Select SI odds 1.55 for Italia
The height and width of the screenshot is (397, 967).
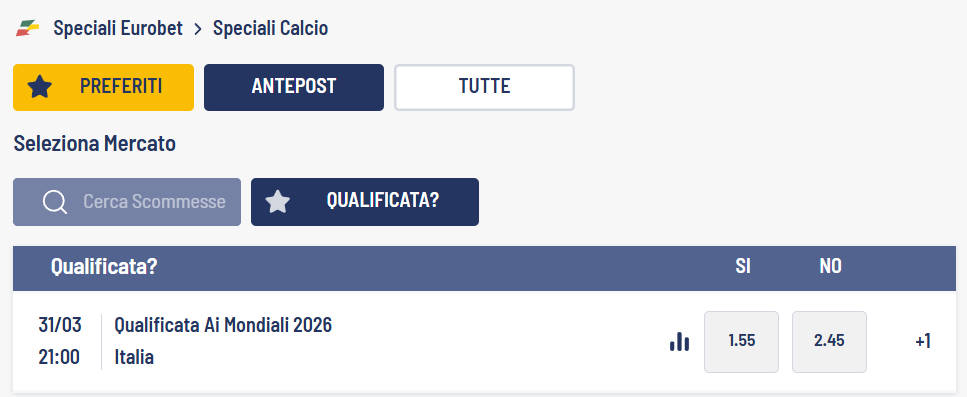[741, 342]
